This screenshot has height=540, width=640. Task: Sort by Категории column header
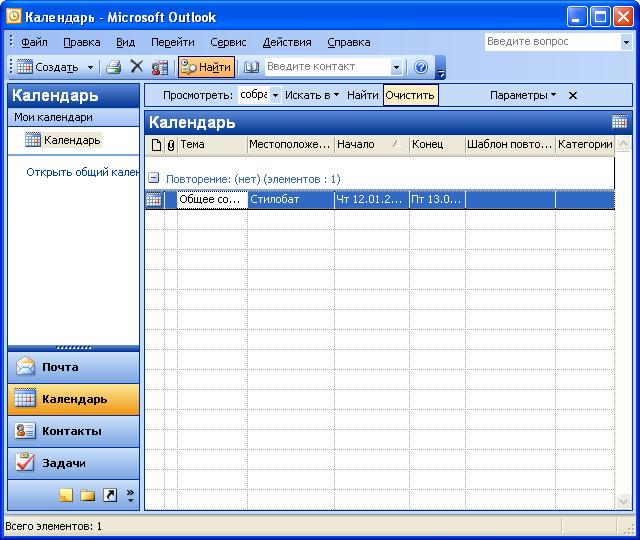[585, 144]
